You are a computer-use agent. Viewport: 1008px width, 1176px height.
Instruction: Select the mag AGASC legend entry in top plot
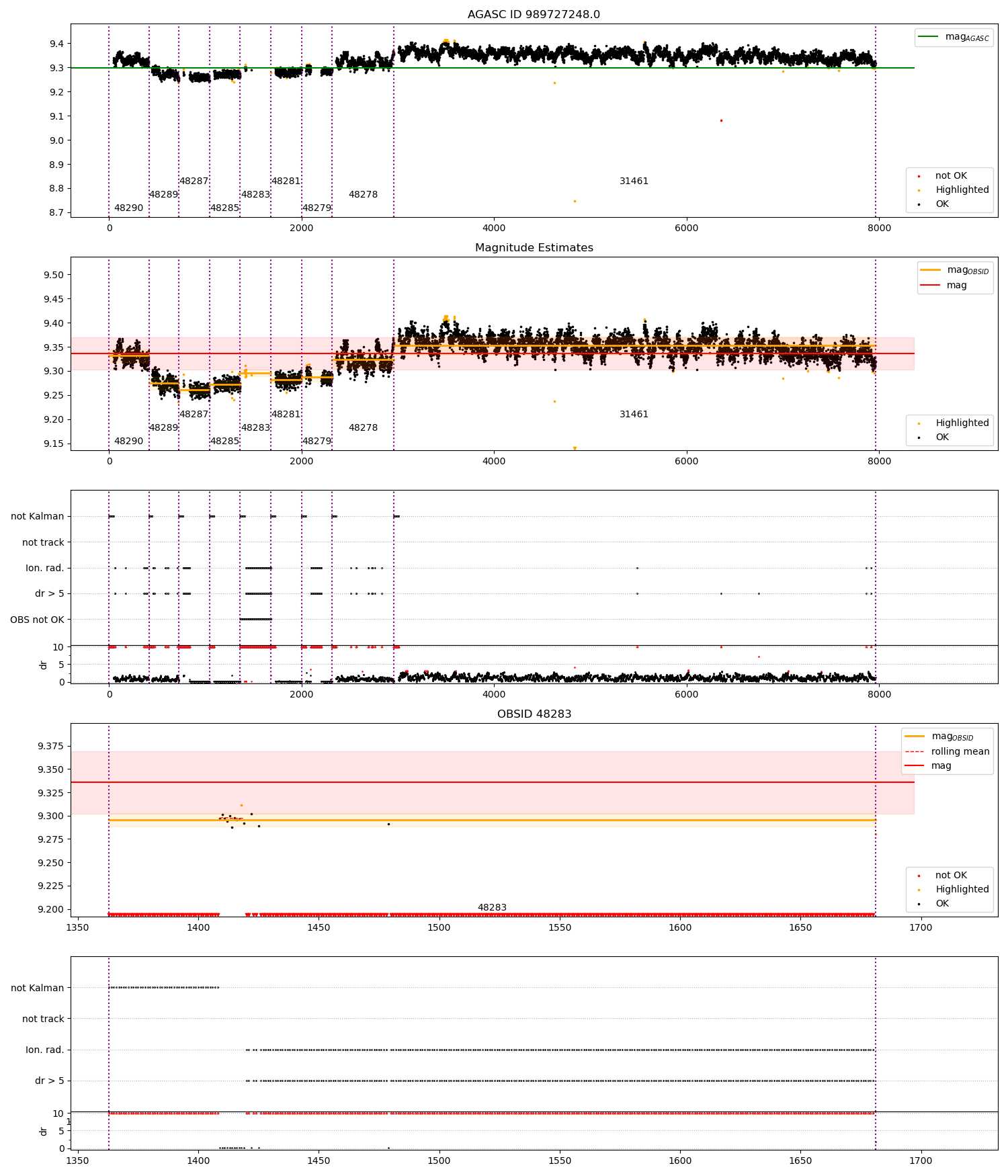tap(954, 37)
